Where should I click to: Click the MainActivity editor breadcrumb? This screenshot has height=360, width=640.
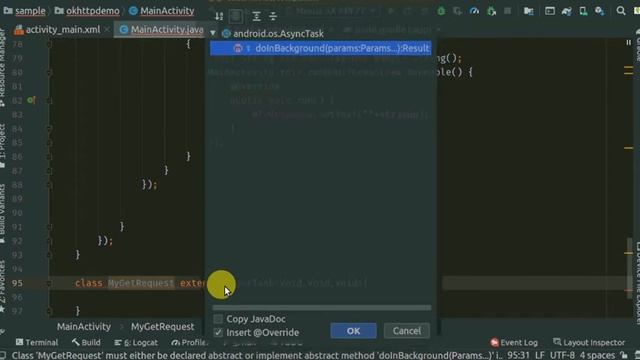pyautogui.click(x=84, y=327)
